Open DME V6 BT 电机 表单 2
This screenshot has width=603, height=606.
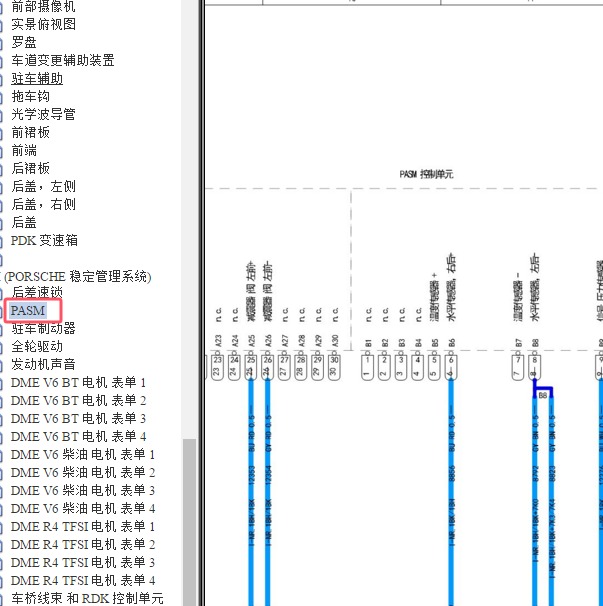point(78,400)
